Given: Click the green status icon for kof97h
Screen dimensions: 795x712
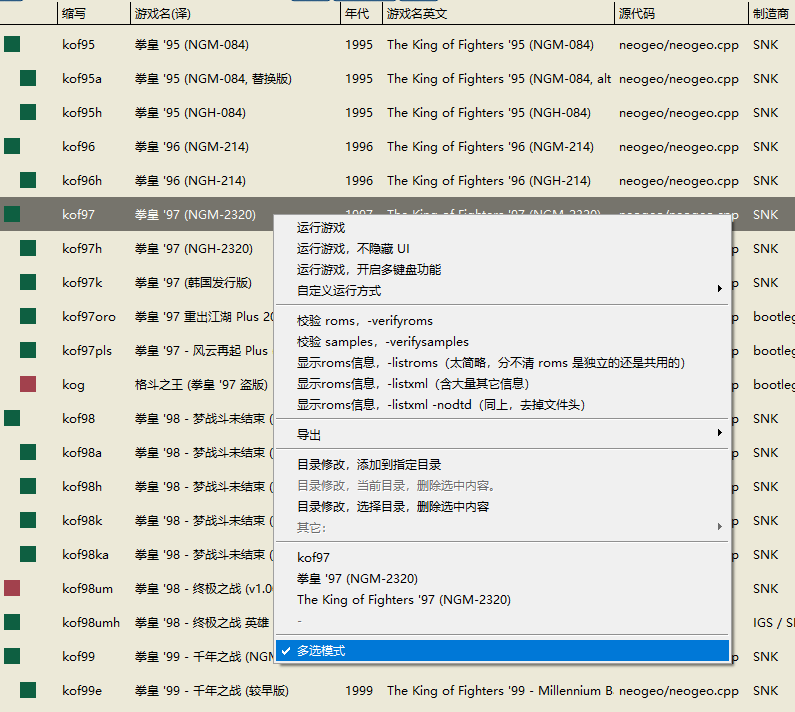Looking at the screenshot, I should [28, 248].
